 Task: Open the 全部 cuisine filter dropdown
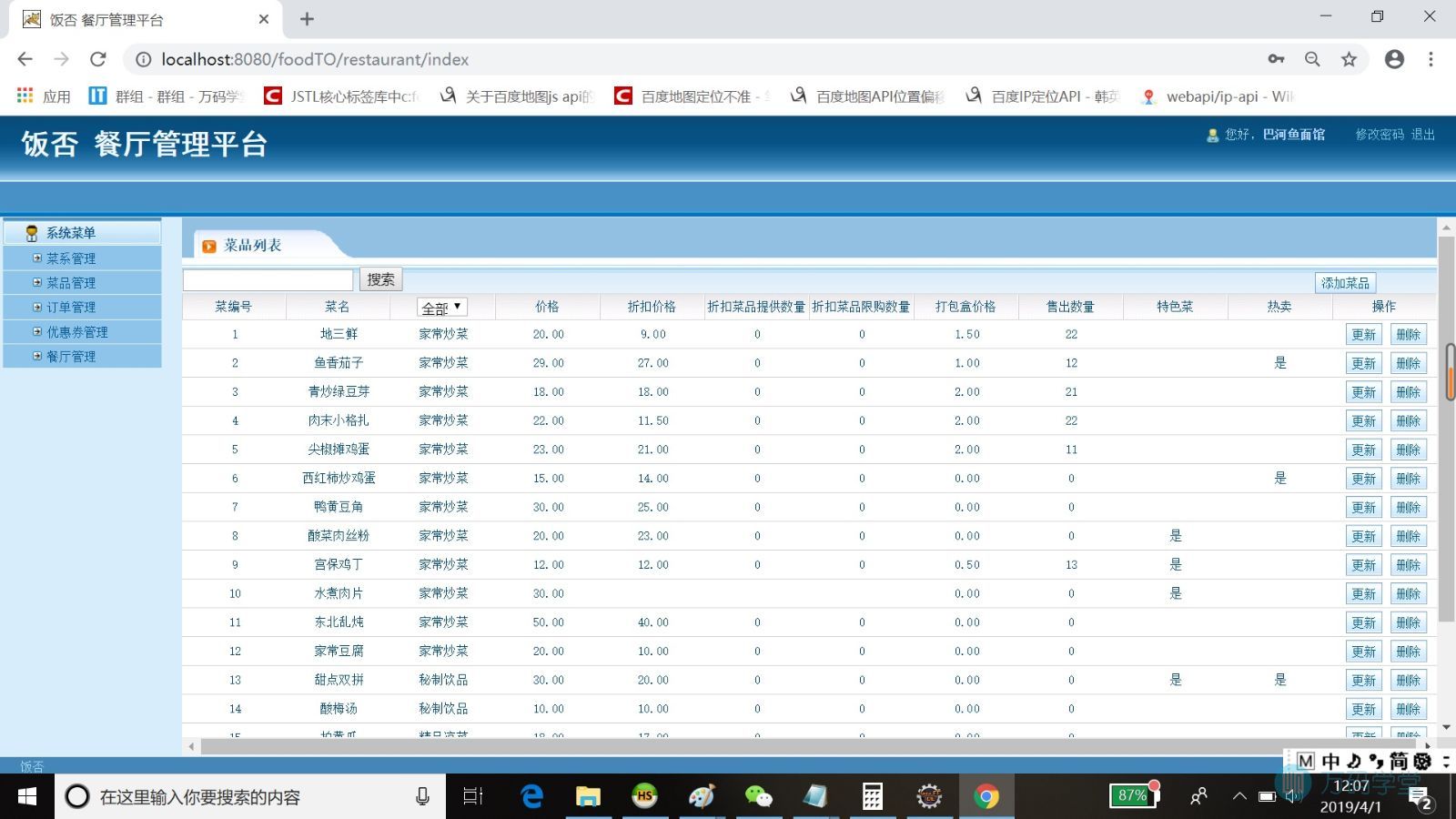(442, 308)
